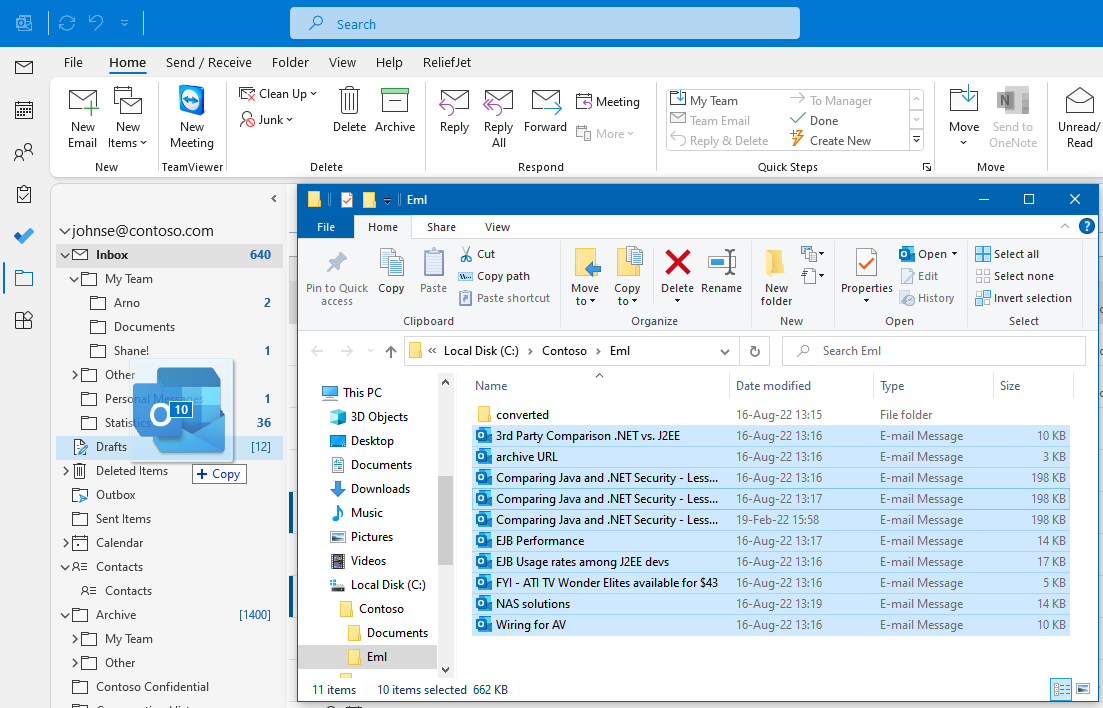Switch to Explorer large icons view
1103x708 pixels.
pos(1083,689)
